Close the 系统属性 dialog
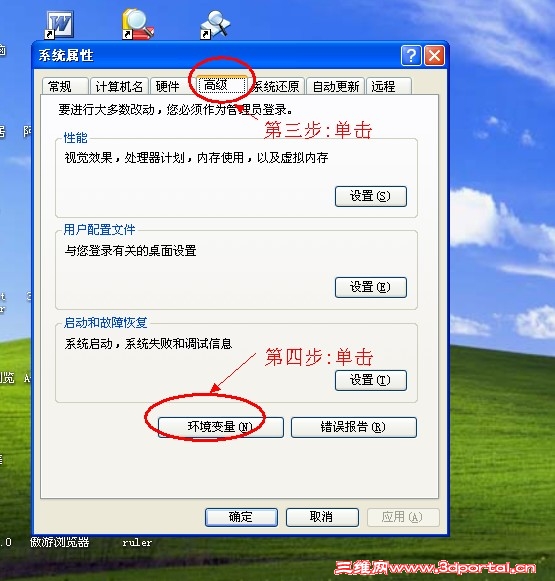This screenshot has width=555, height=581. [x=434, y=56]
